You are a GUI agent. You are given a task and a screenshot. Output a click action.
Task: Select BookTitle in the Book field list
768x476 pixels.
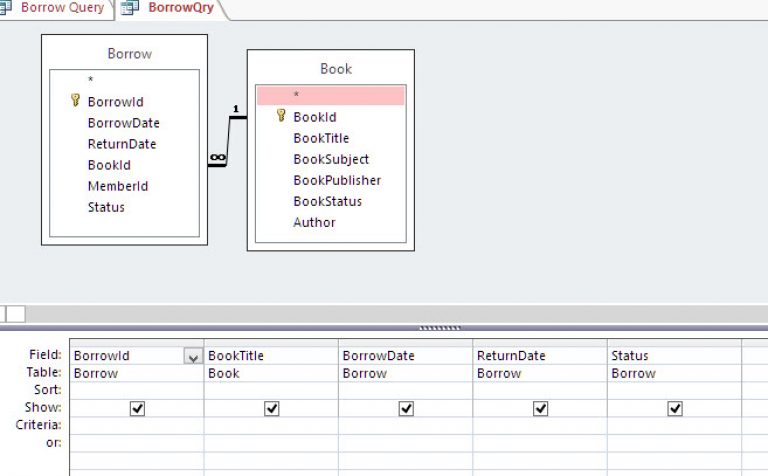[x=321, y=138]
